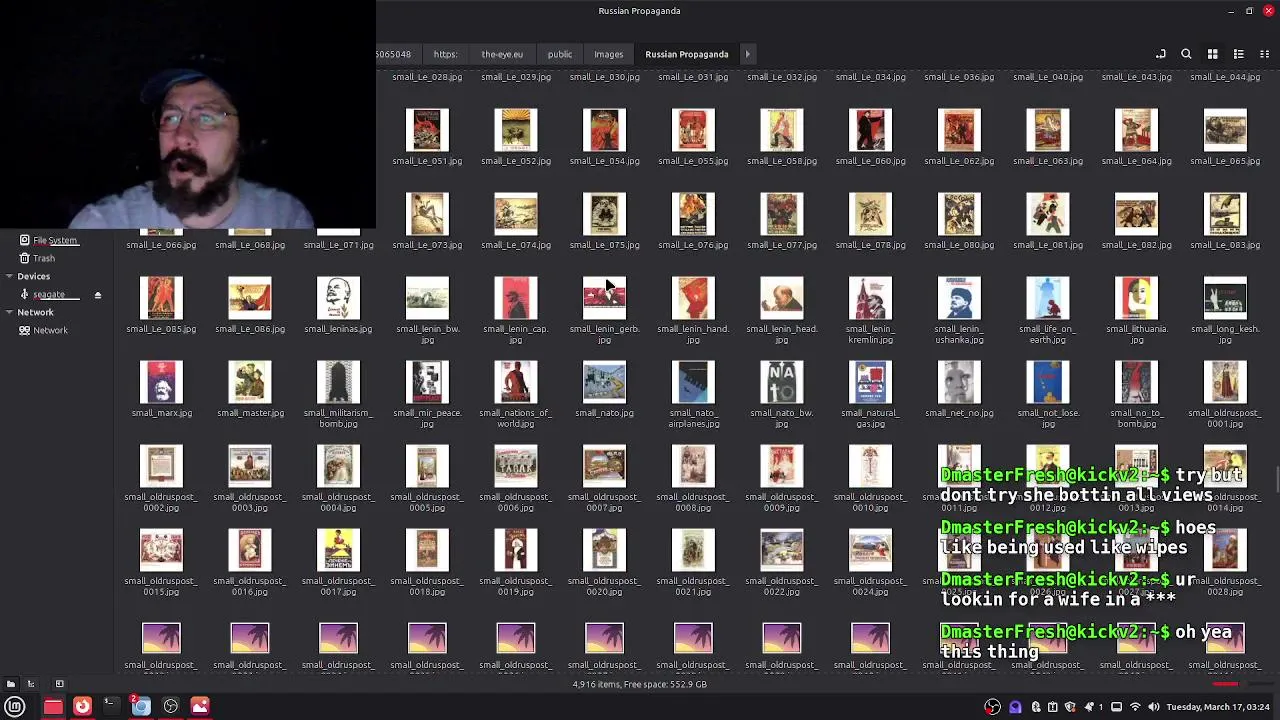1280x720 pixels.
Task: Switch to compact view
Action: coord(1264,54)
